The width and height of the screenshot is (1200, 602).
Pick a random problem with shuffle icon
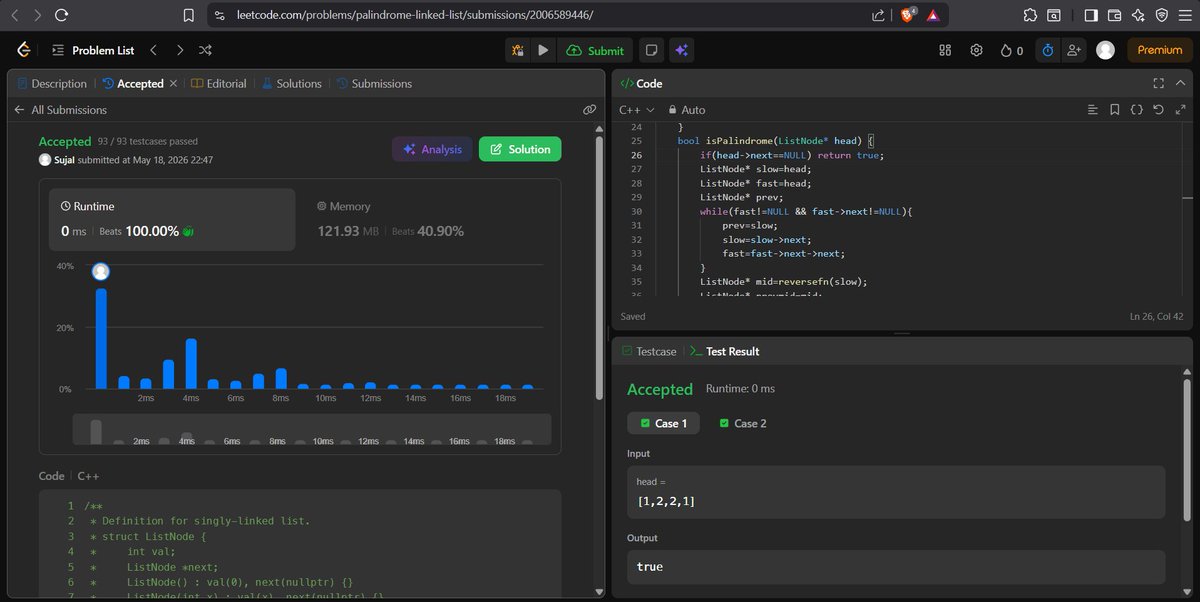click(205, 50)
